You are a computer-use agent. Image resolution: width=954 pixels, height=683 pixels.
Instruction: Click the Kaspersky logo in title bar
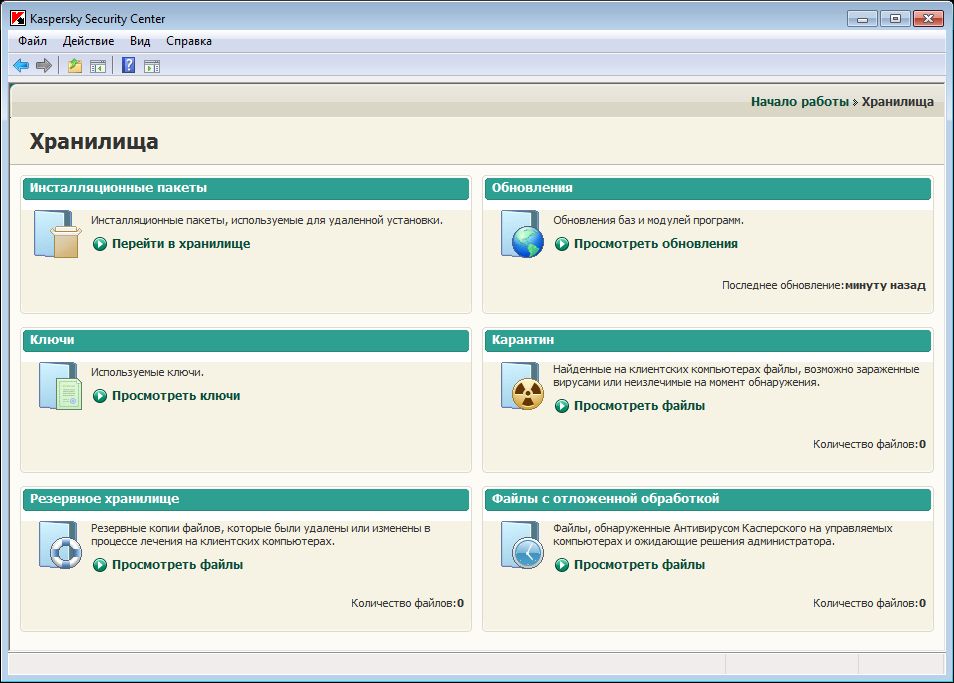tap(18, 18)
